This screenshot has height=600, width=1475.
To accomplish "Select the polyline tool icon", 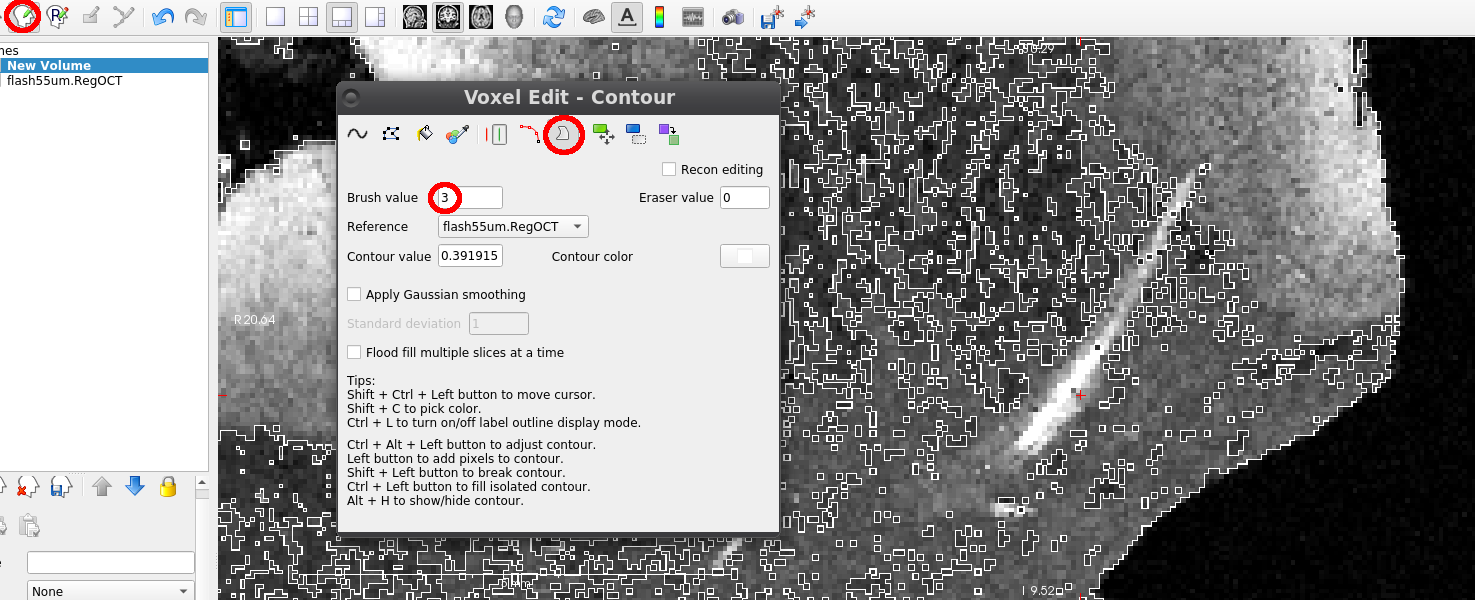I will 391,134.
